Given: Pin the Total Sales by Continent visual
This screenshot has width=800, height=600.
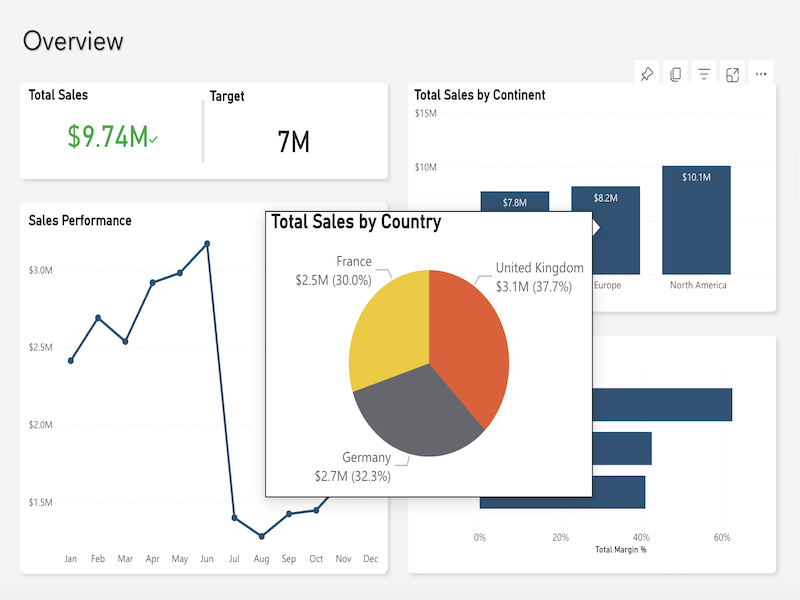Looking at the screenshot, I should 647,74.
